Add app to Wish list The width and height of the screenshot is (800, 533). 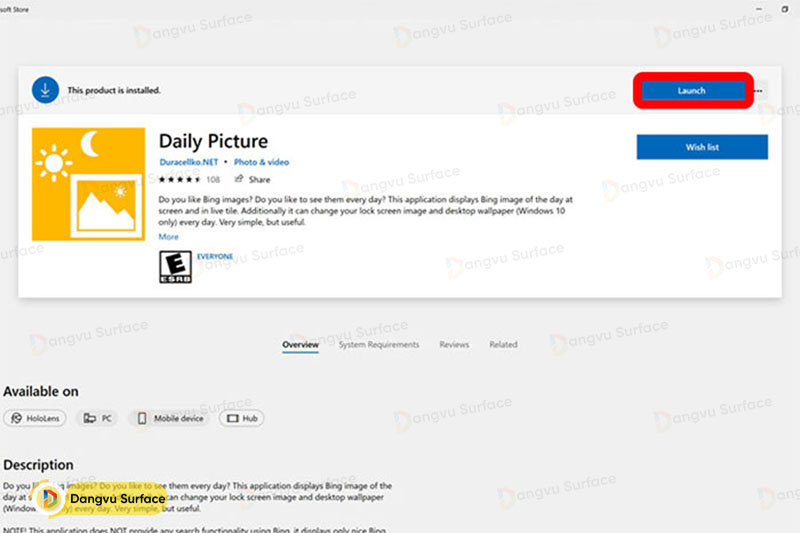coord(702,147)
